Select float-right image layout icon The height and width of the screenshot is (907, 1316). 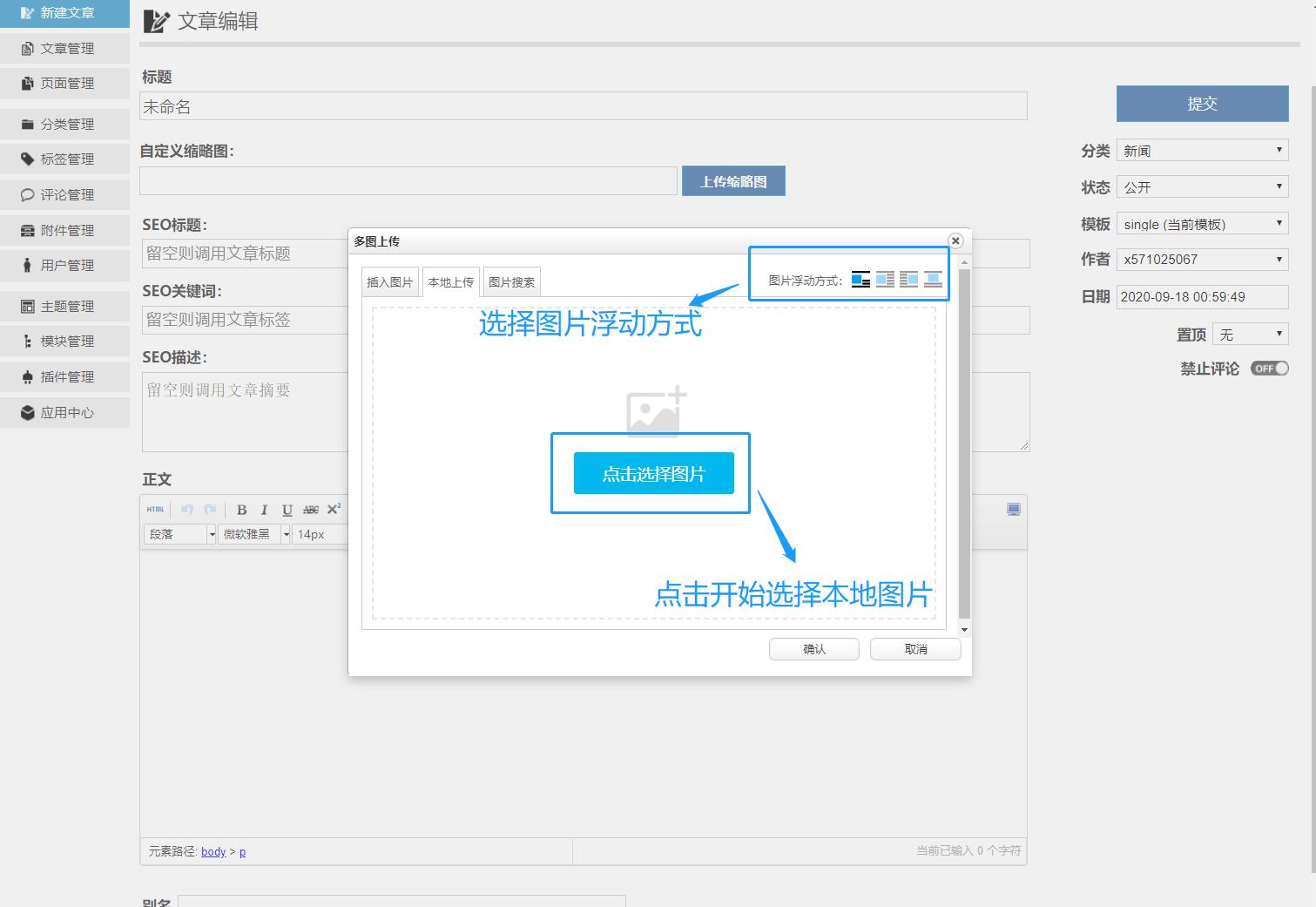tap(908, 280)
